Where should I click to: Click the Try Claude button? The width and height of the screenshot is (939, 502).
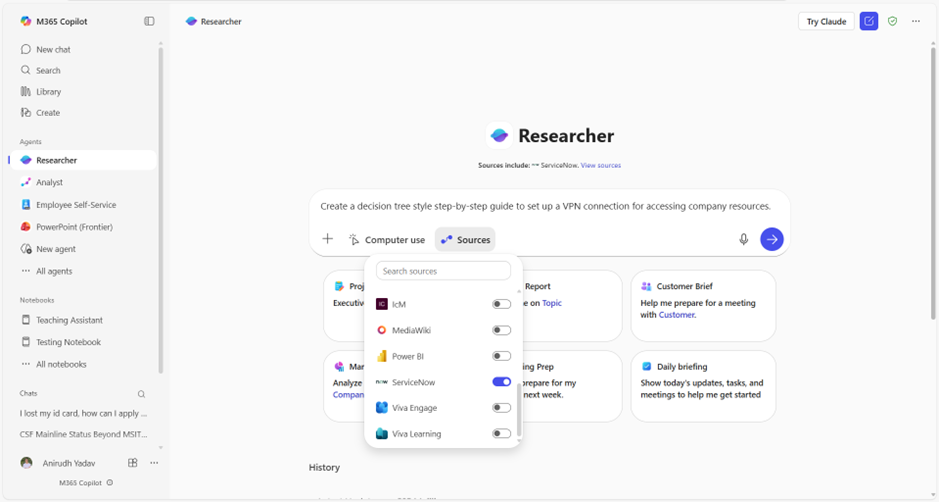[826, 21]
